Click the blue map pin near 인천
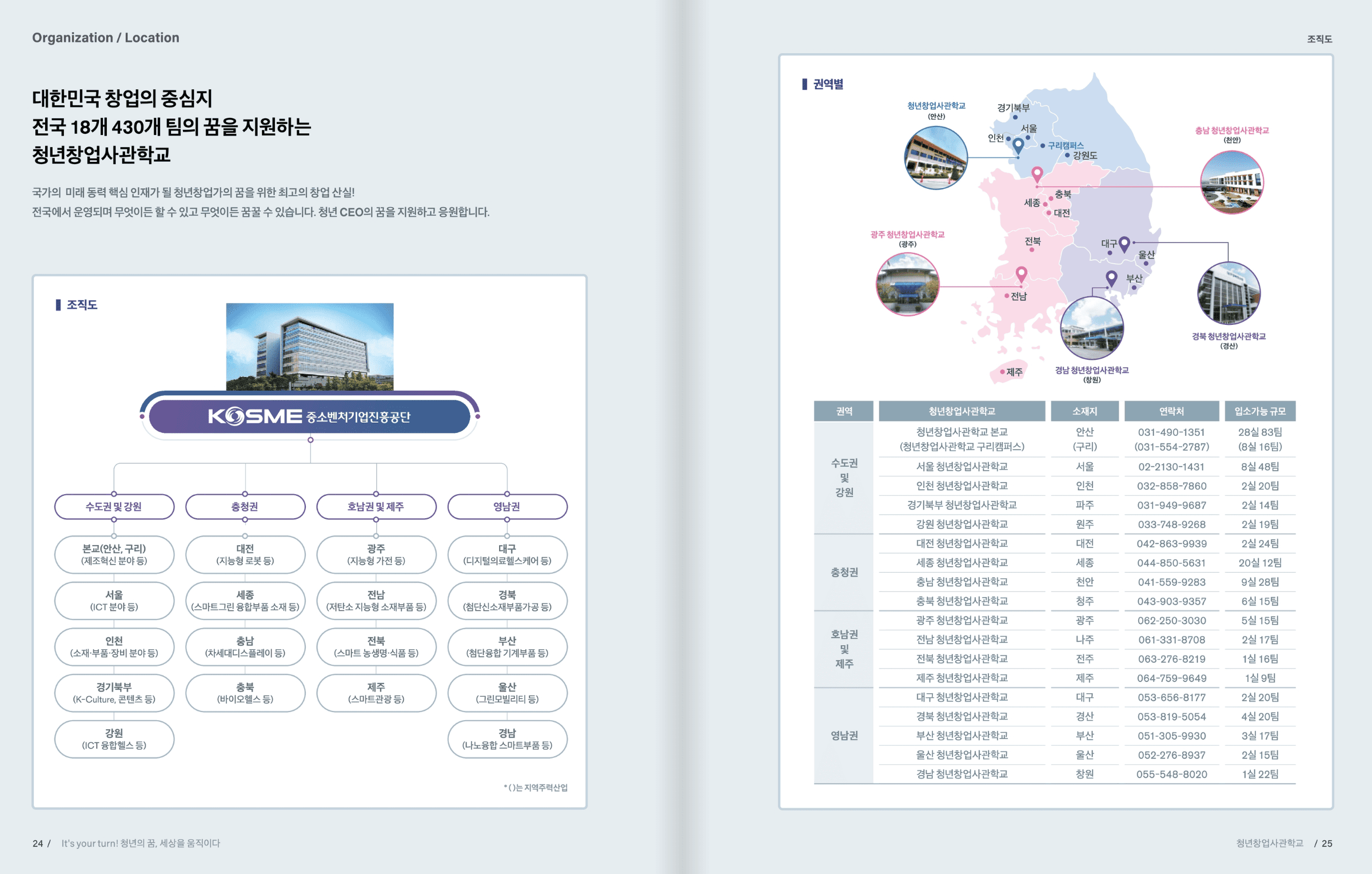 [1018, 145]
